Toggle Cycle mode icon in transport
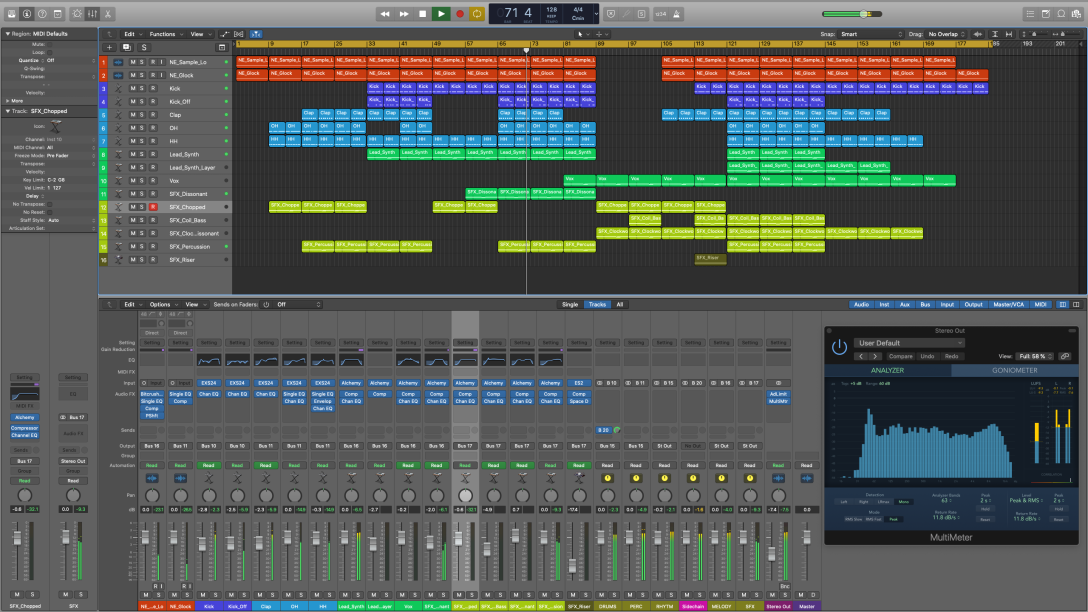 [x=476, y=13]
